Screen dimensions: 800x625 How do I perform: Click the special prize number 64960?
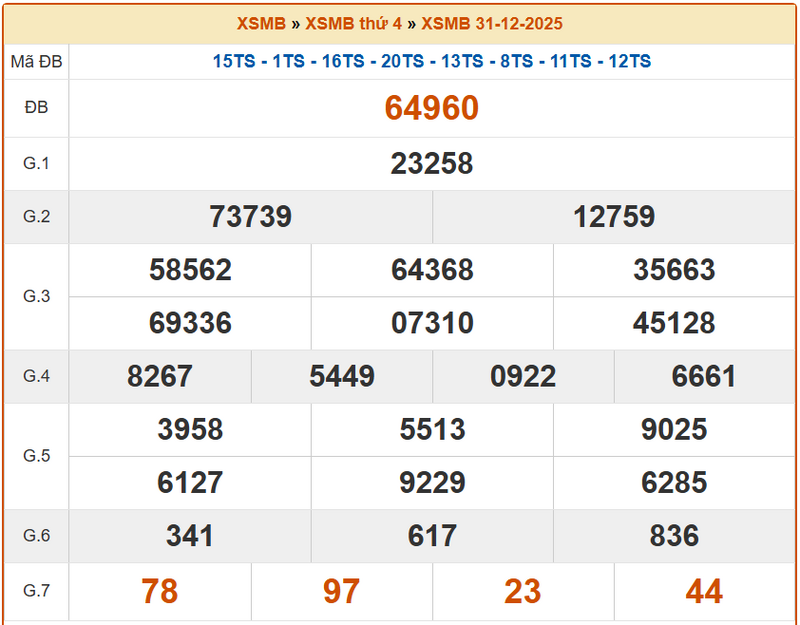tap(432, 108)
